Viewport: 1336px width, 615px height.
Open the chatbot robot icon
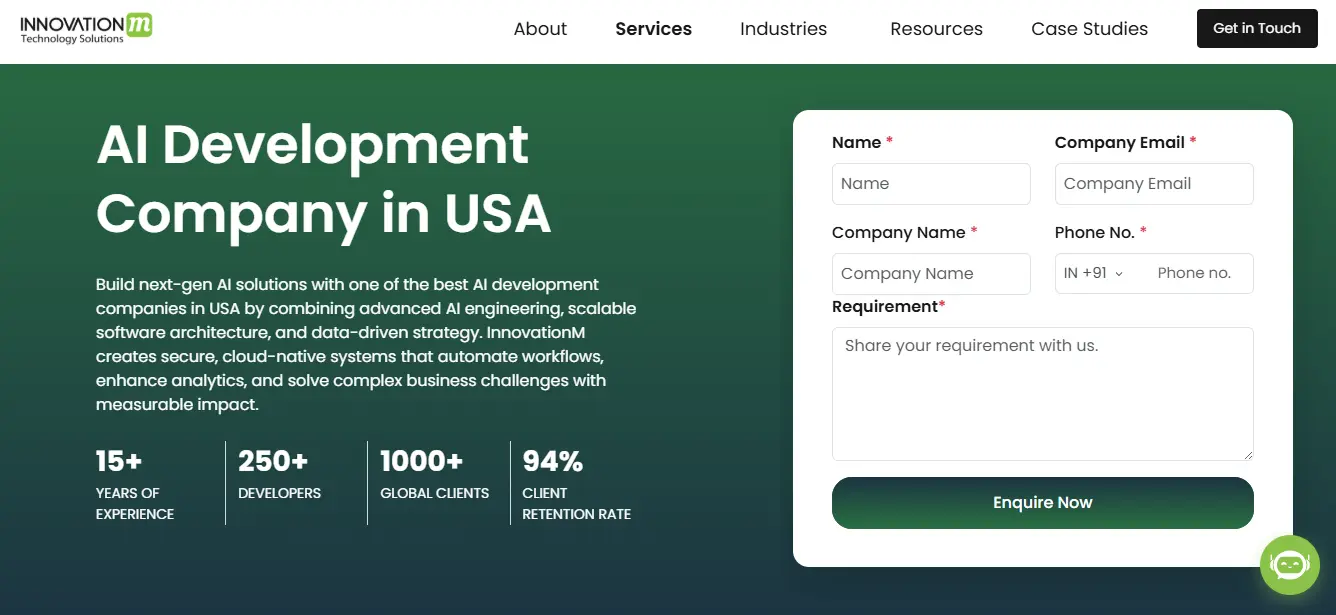(x=1290, y=565)
